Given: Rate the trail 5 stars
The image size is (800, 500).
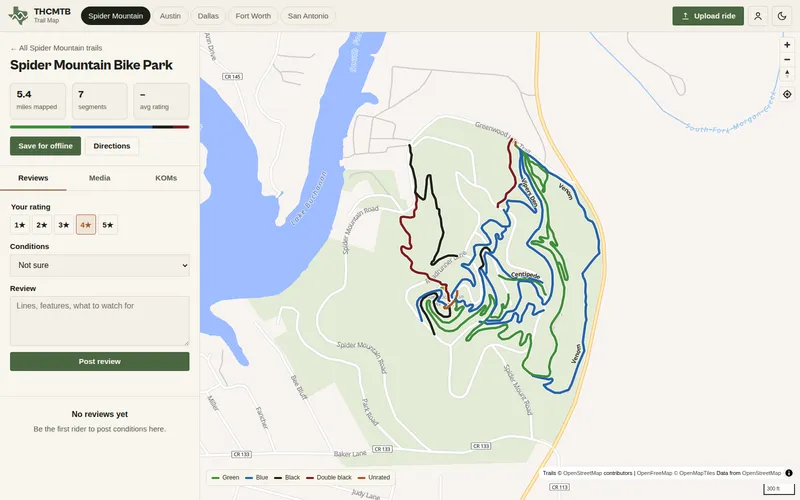Looking at the screenshot, I should [x=108, y=224].
